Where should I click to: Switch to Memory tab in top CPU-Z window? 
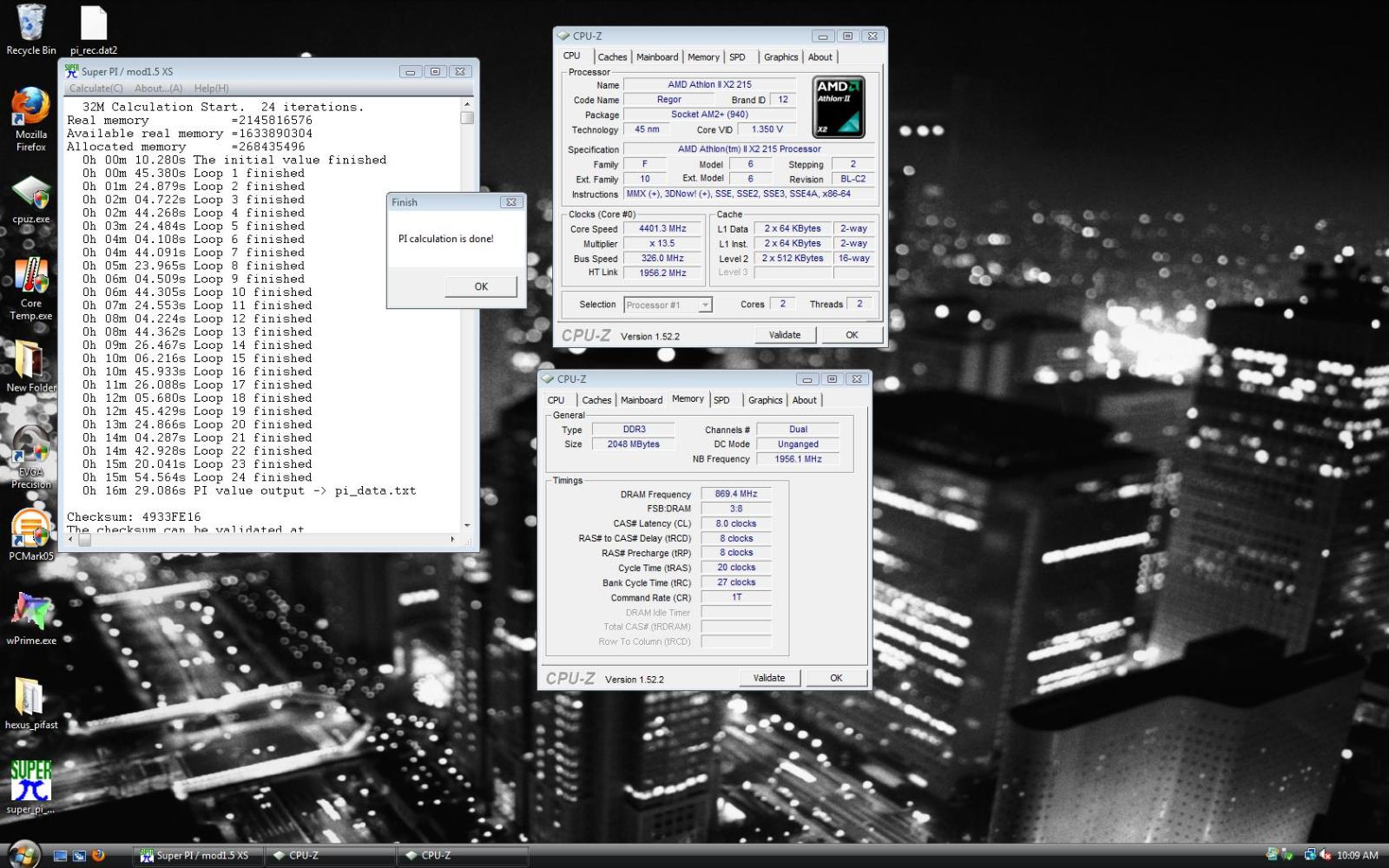tap(703, 57)
